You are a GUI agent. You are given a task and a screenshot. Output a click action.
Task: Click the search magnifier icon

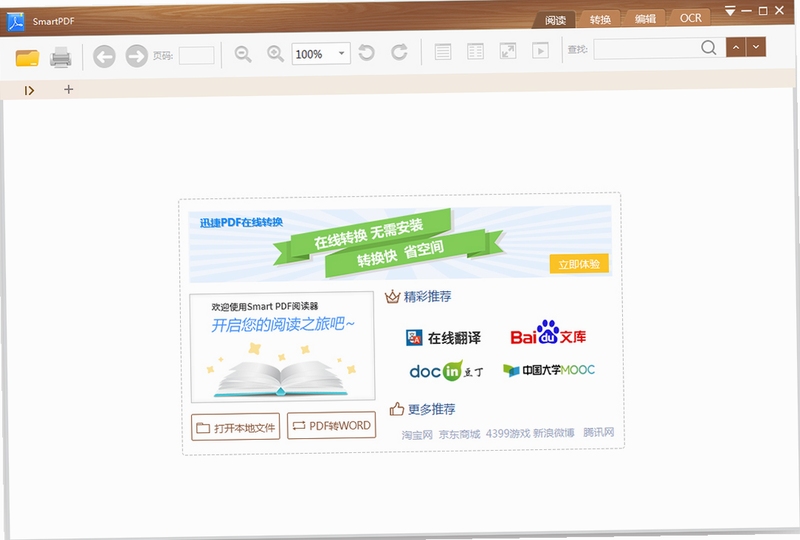(x=709, y=47)
